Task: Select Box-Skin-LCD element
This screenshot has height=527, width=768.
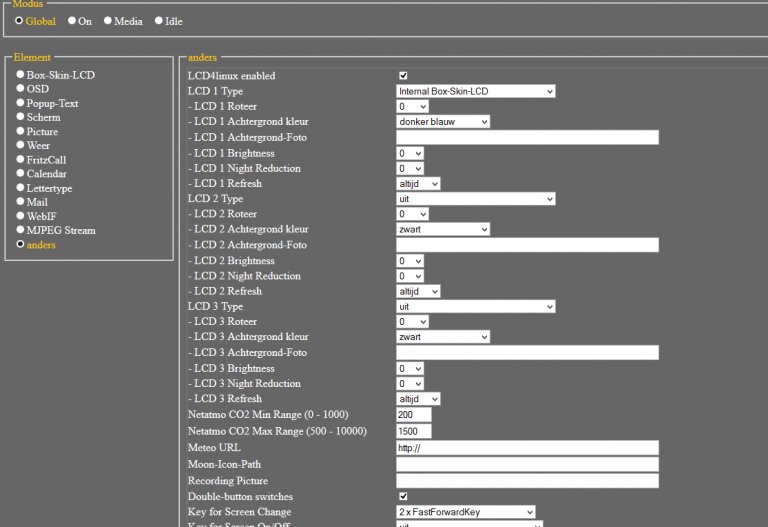Action: click(x=20, y=75)
